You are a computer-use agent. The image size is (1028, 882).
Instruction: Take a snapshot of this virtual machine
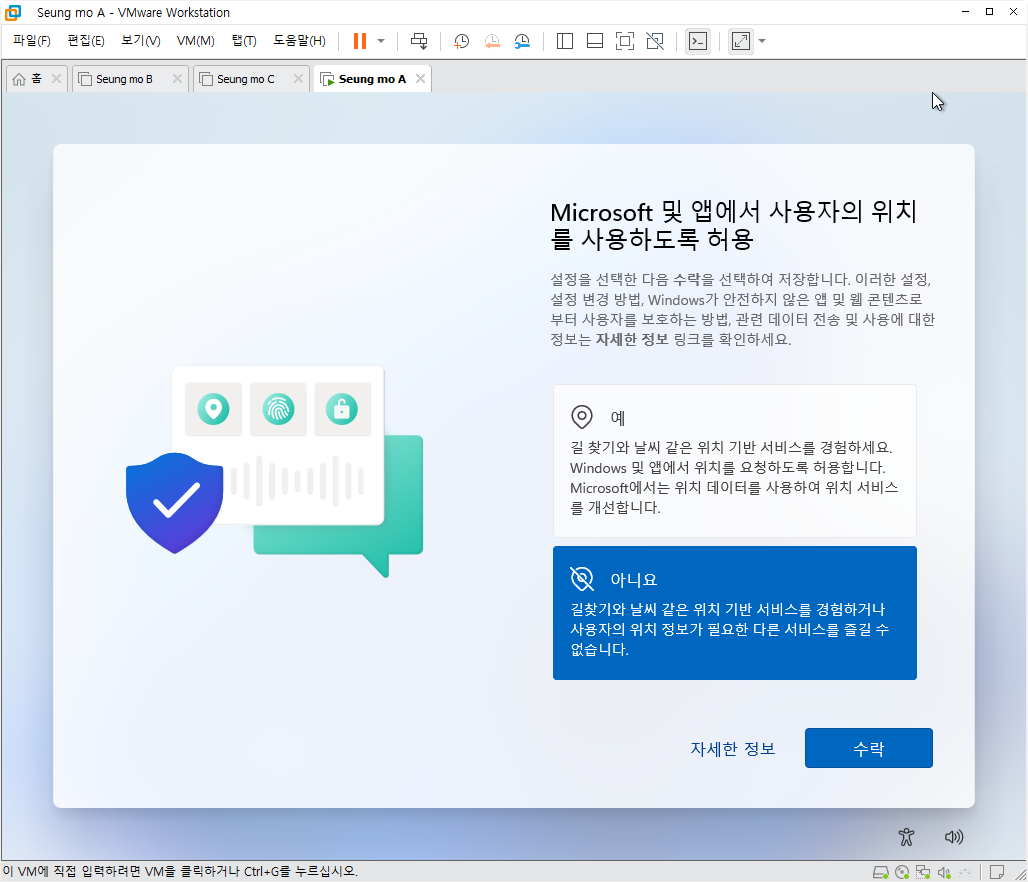(462, 41)
